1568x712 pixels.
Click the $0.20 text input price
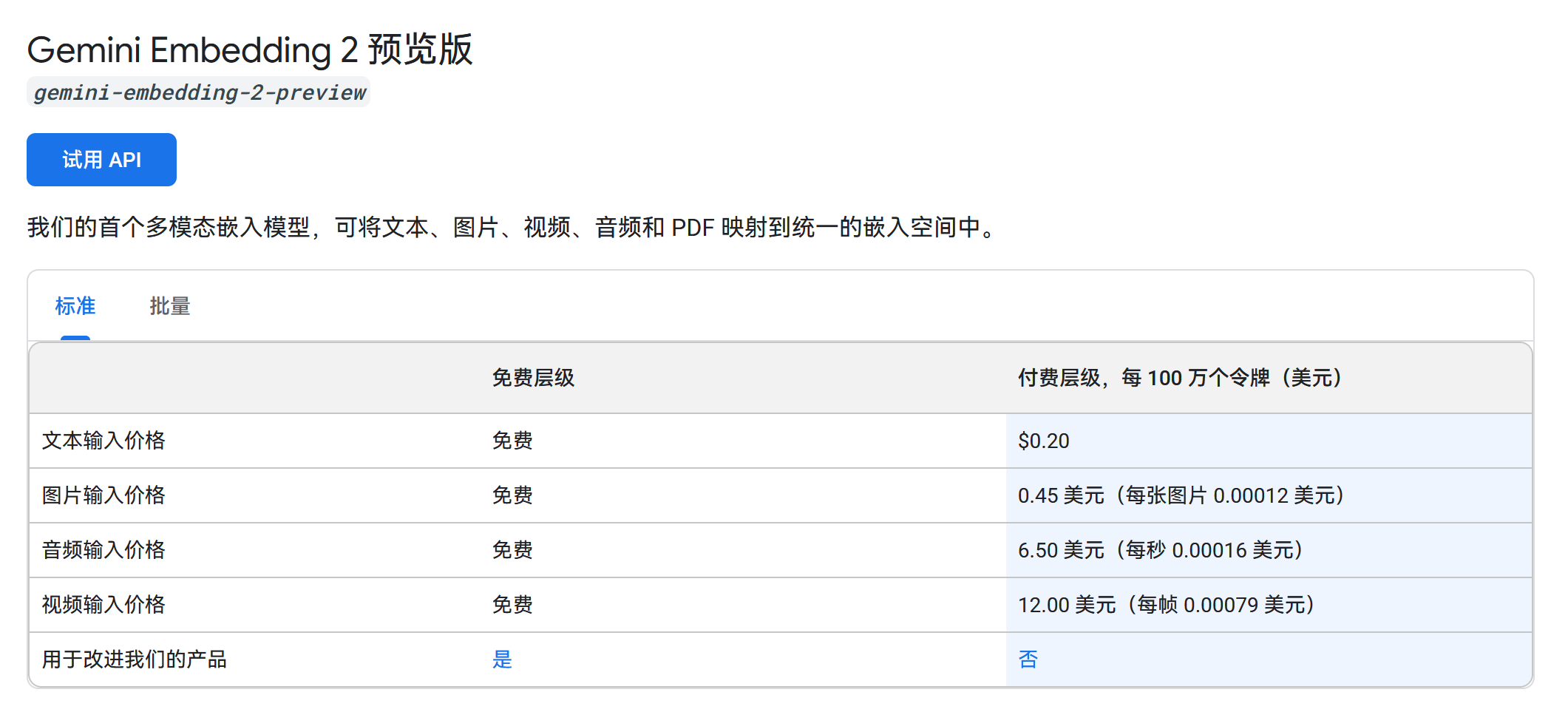click(1043, 441)
